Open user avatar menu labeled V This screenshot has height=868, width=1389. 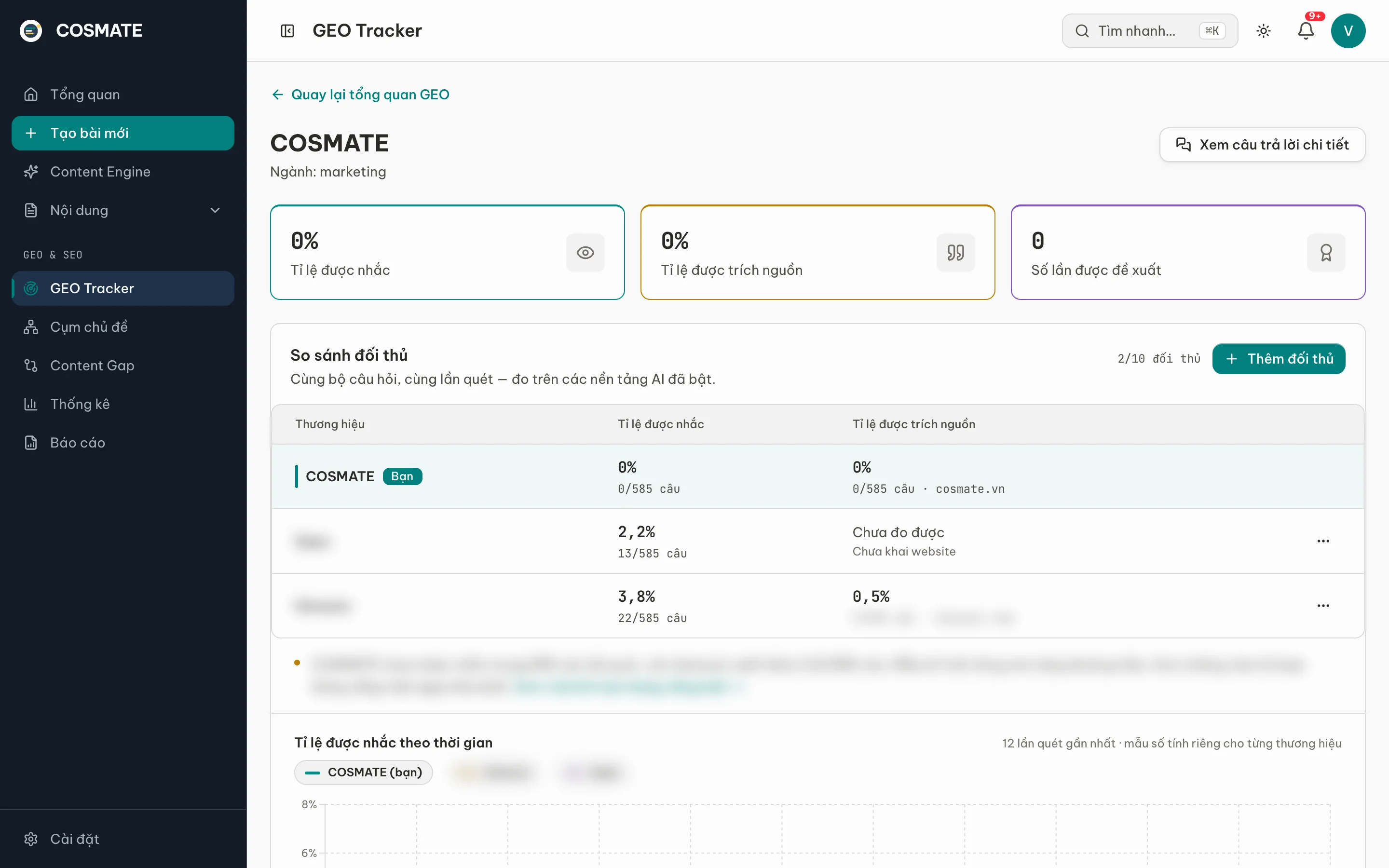point(1348,30)
